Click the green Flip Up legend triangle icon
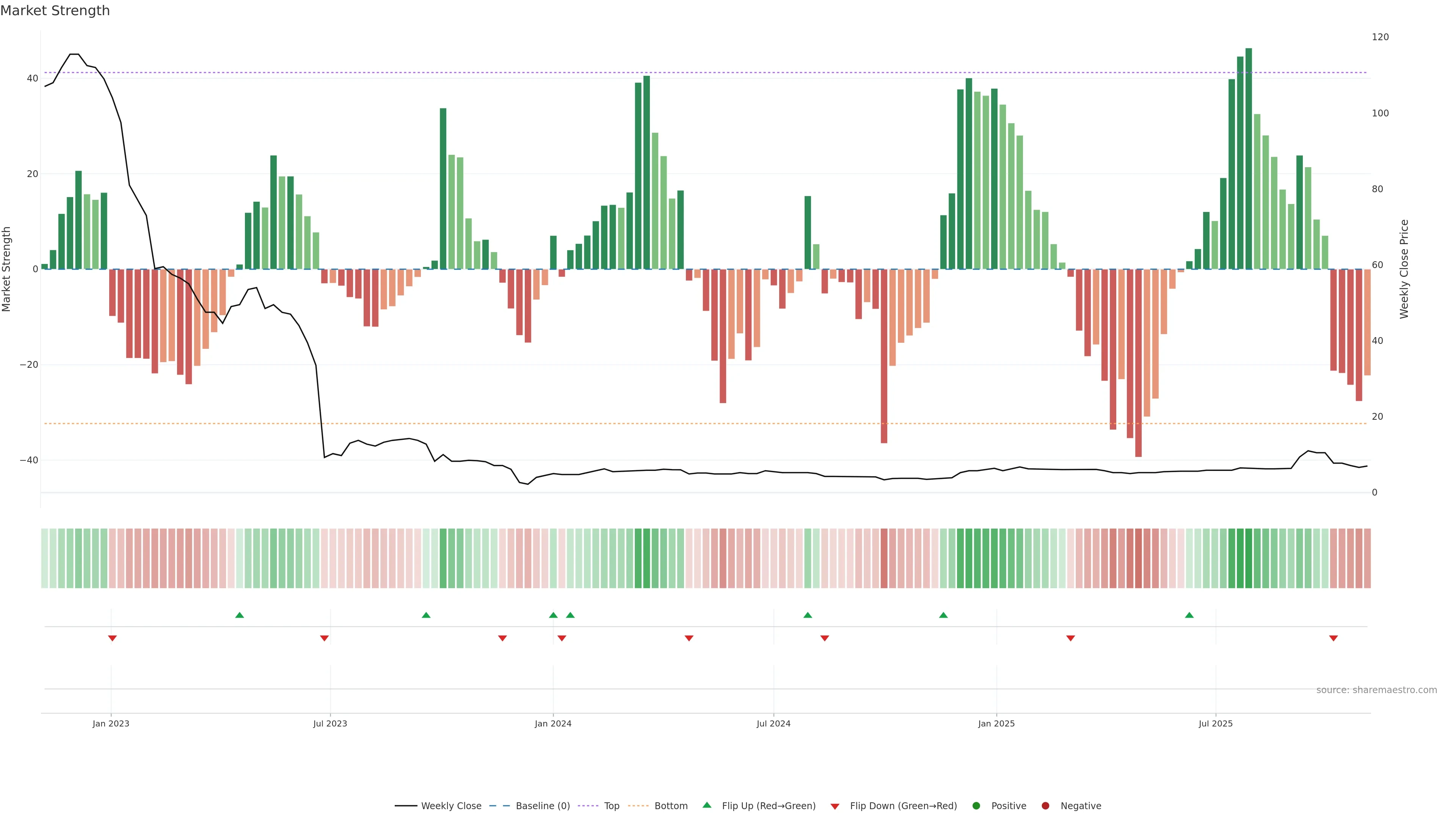Viewport: 1456px width, 819px height. coord(706,805)
